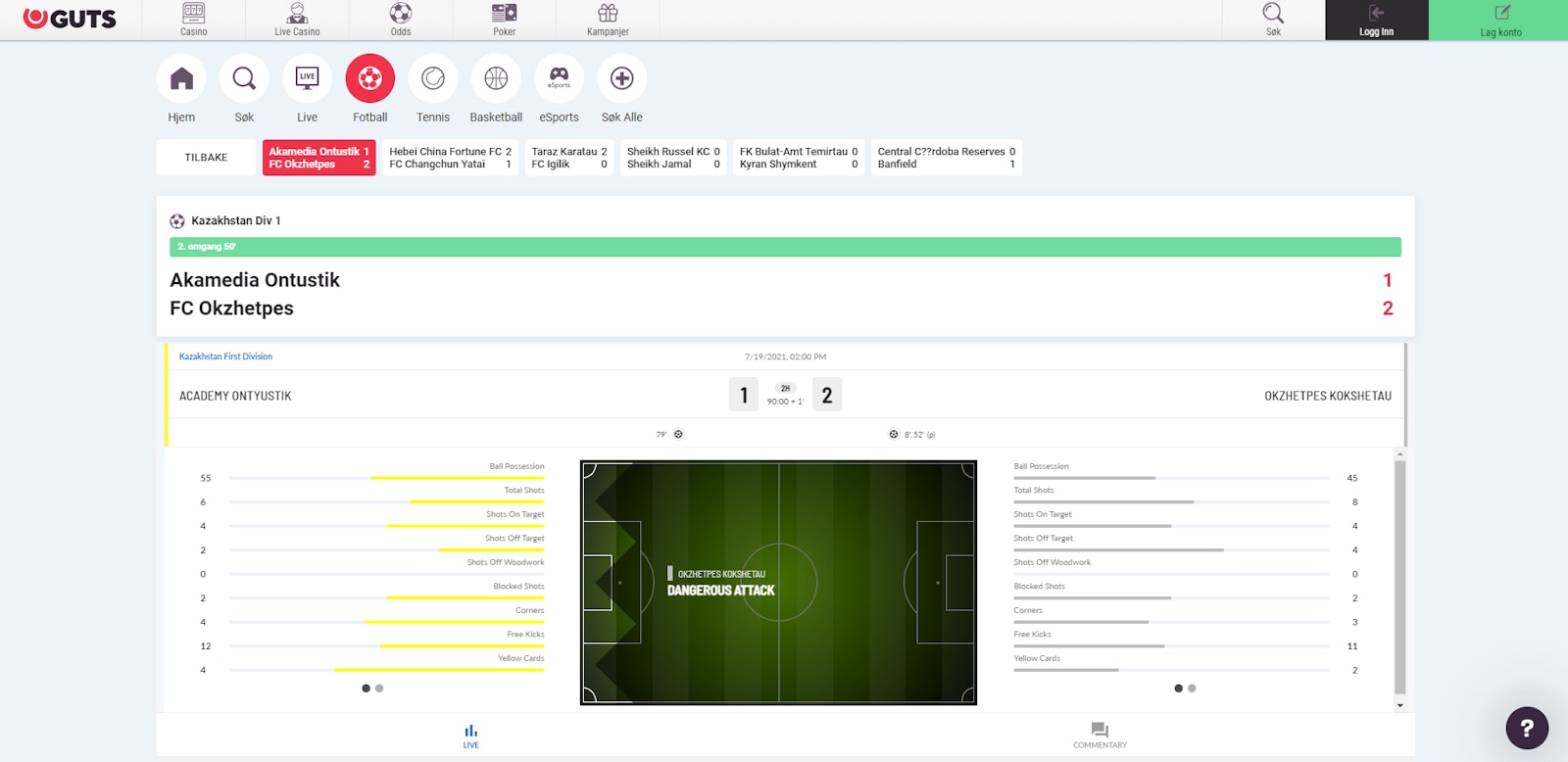Switch to second page dot of right stats
Image resolution: width=1568 pixels, height=762 pixels.
[x=1192, y=689]
